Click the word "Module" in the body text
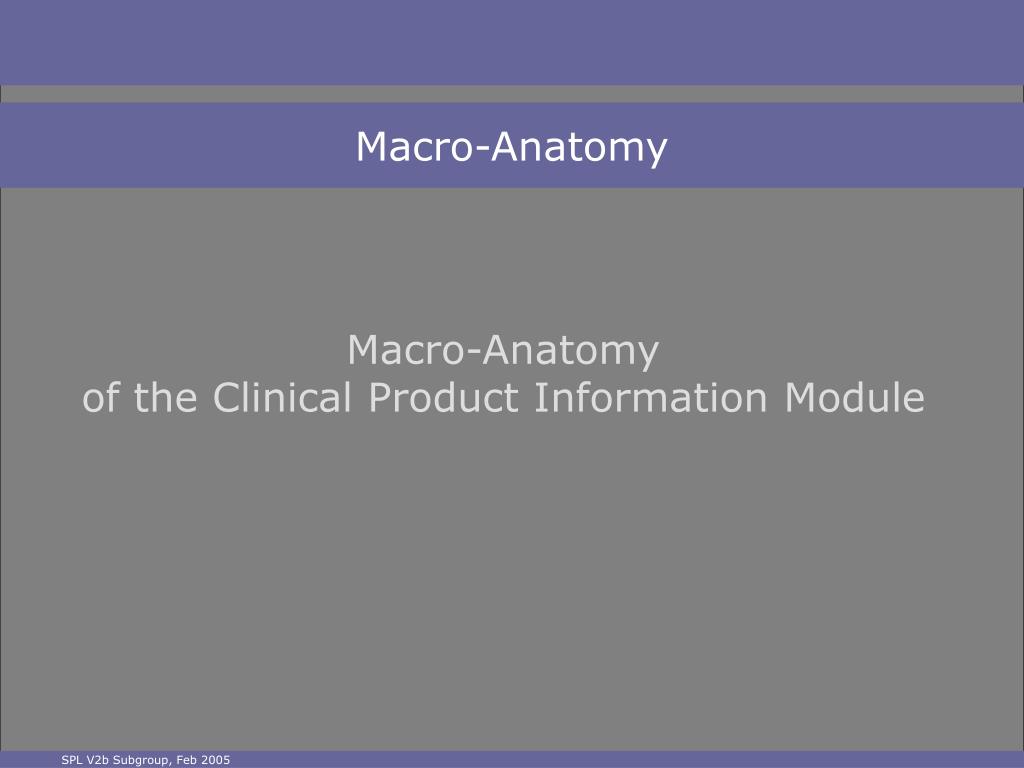The image size is (1024, 768). pos(854,397)
